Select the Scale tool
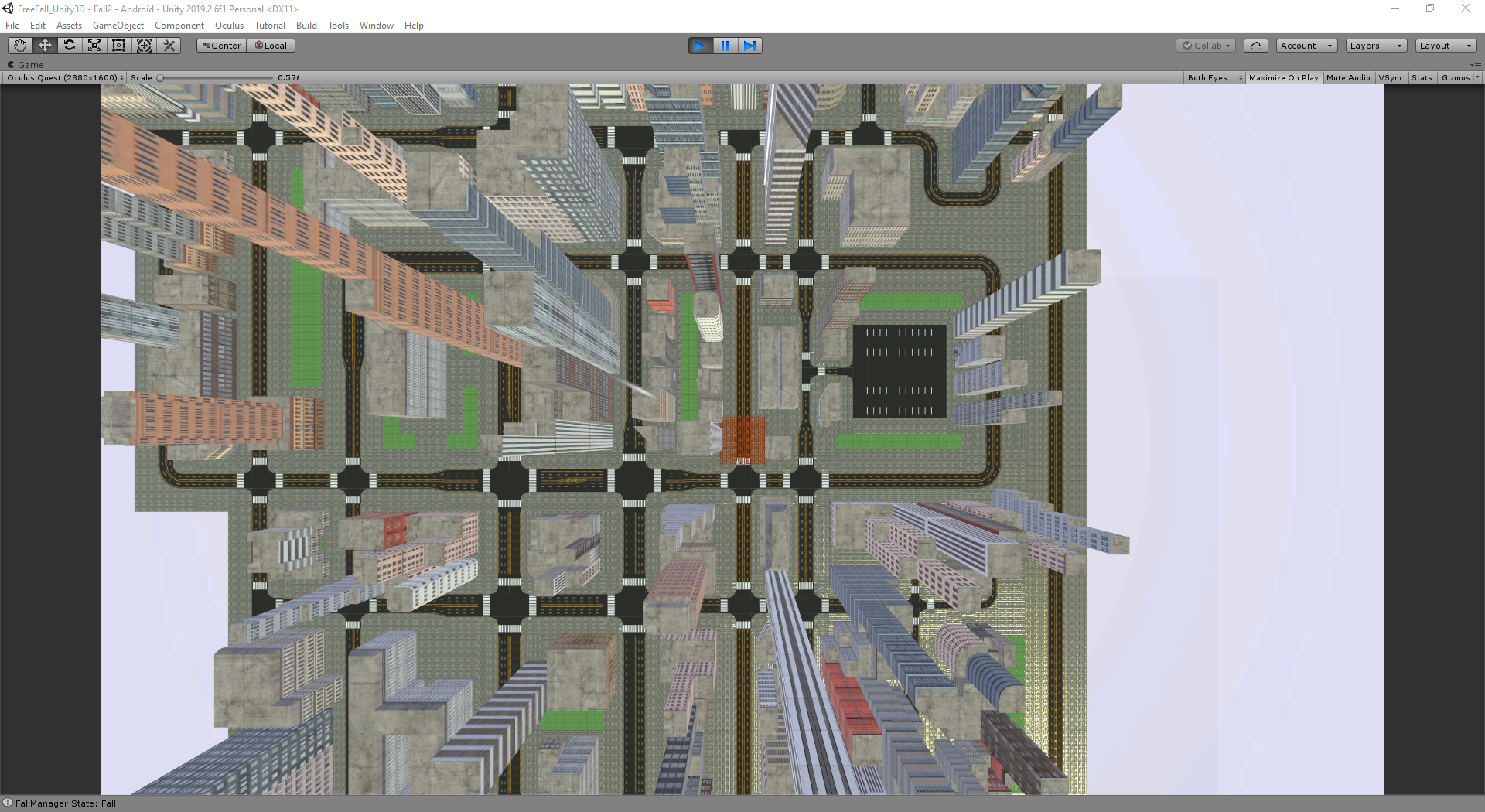Screen dimensions: 1485x812 94,46
